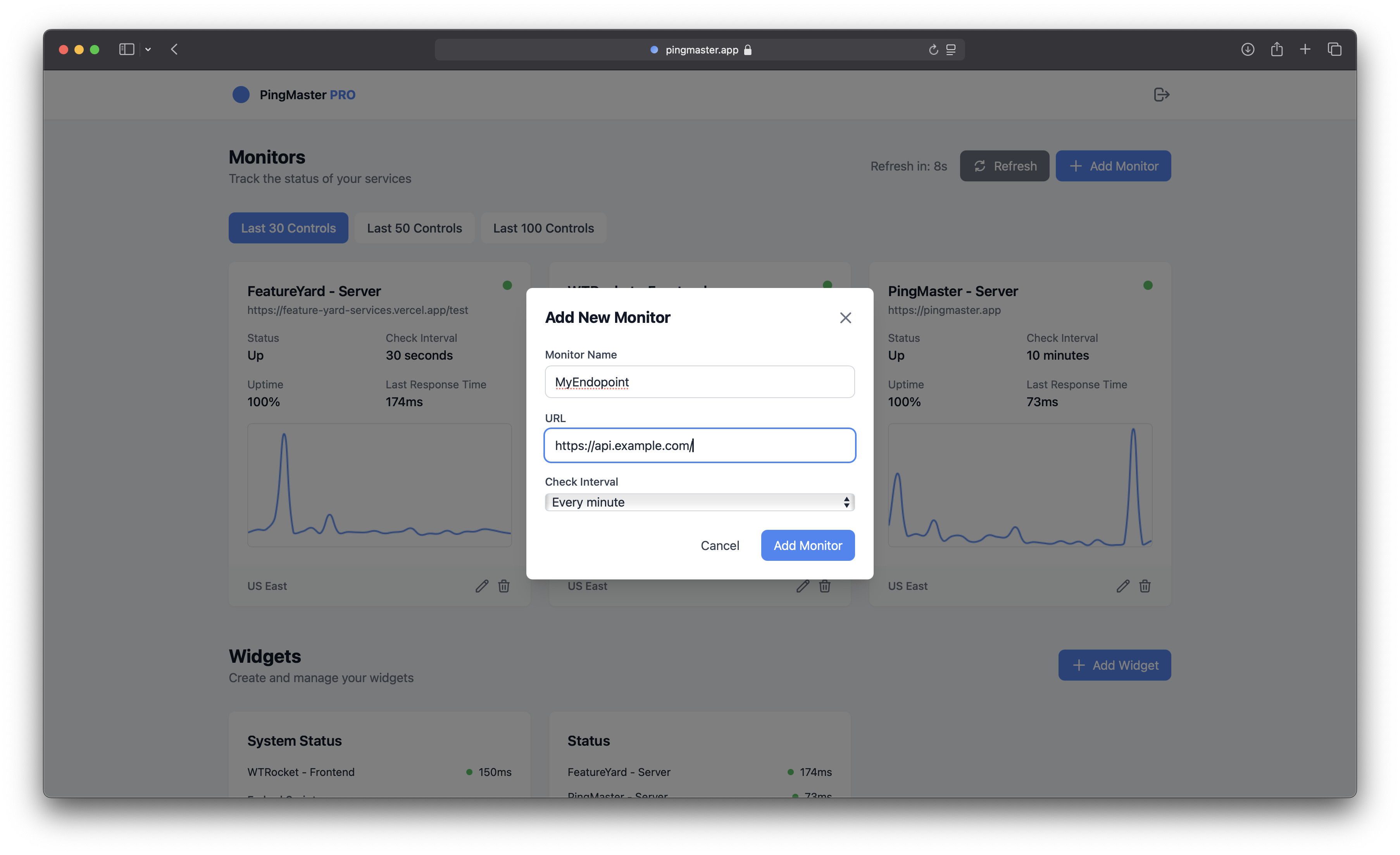Click the '30 seconds' check interval value
The height and width of the screenshot is (855, 1400).
click(419, 356)
